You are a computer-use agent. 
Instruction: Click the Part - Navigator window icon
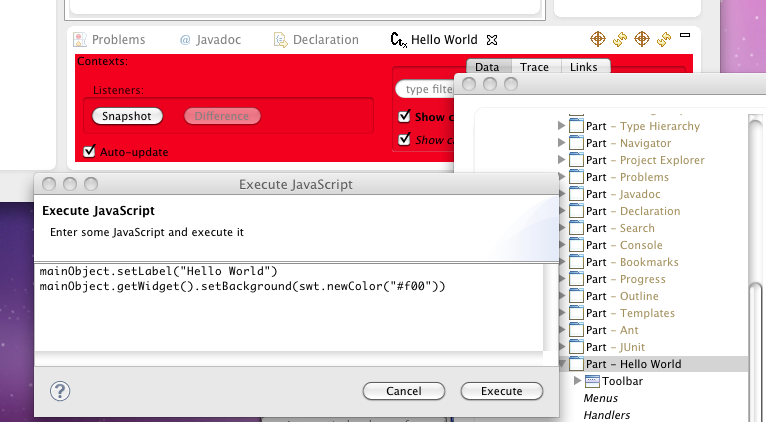coord(575,143)
